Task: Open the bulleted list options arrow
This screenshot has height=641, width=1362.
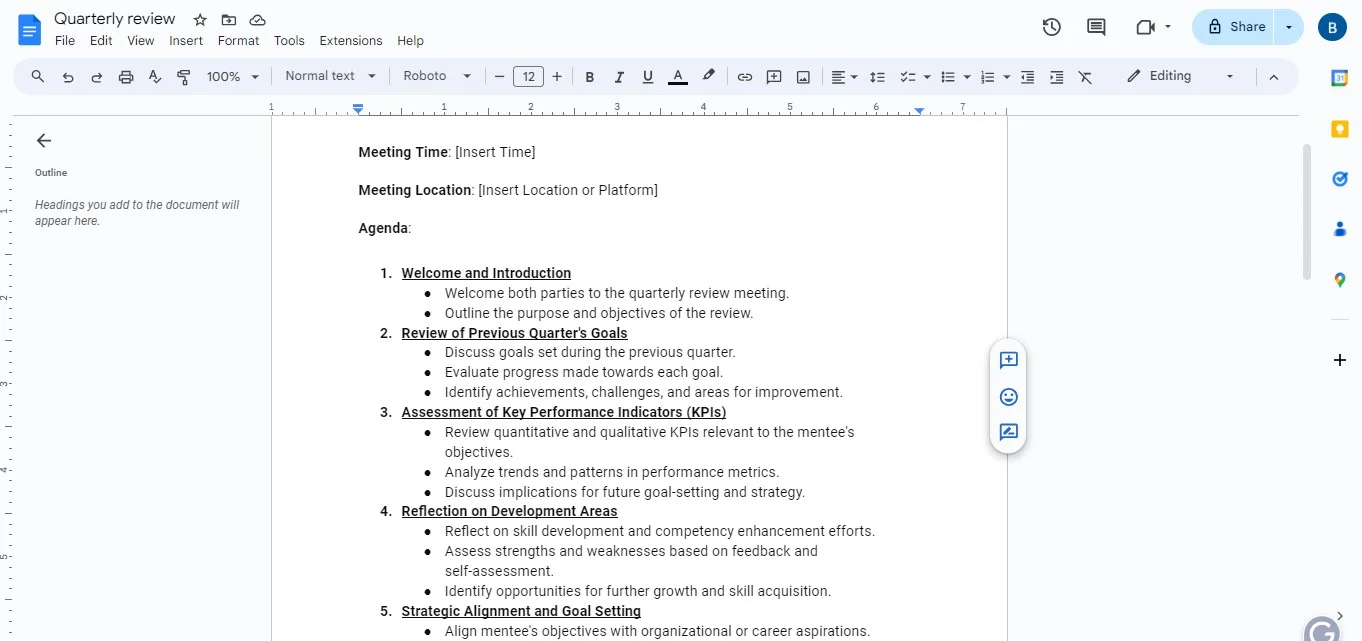Action: point(967,77)
